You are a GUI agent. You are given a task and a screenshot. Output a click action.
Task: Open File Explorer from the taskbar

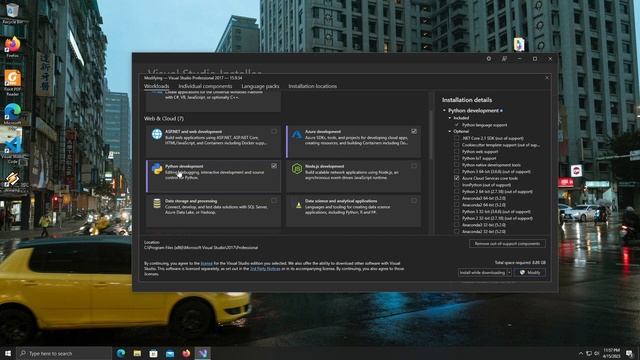point(137,353)
